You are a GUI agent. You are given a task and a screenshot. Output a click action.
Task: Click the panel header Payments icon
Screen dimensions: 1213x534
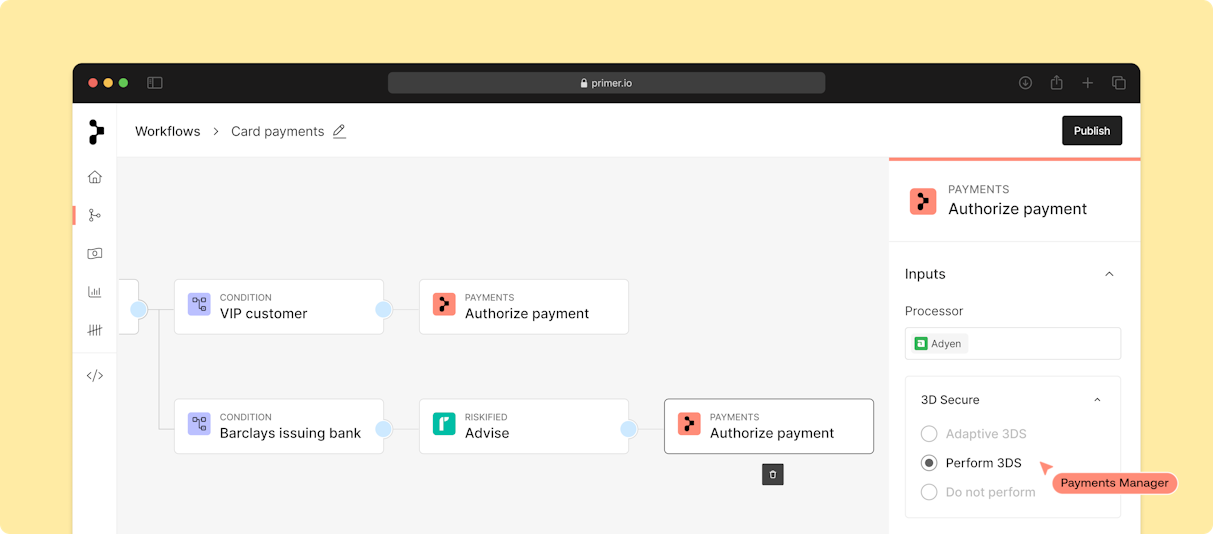coord(923,201)
